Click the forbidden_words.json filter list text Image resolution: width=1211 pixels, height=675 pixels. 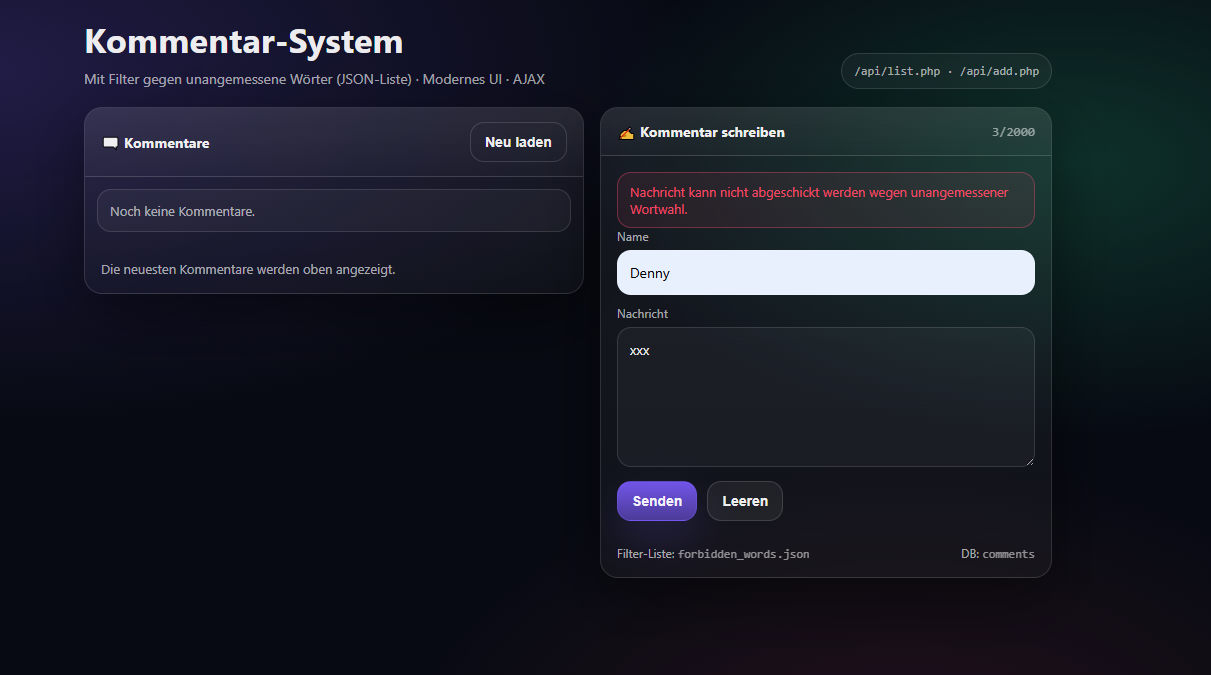click(x=743, y=554)
